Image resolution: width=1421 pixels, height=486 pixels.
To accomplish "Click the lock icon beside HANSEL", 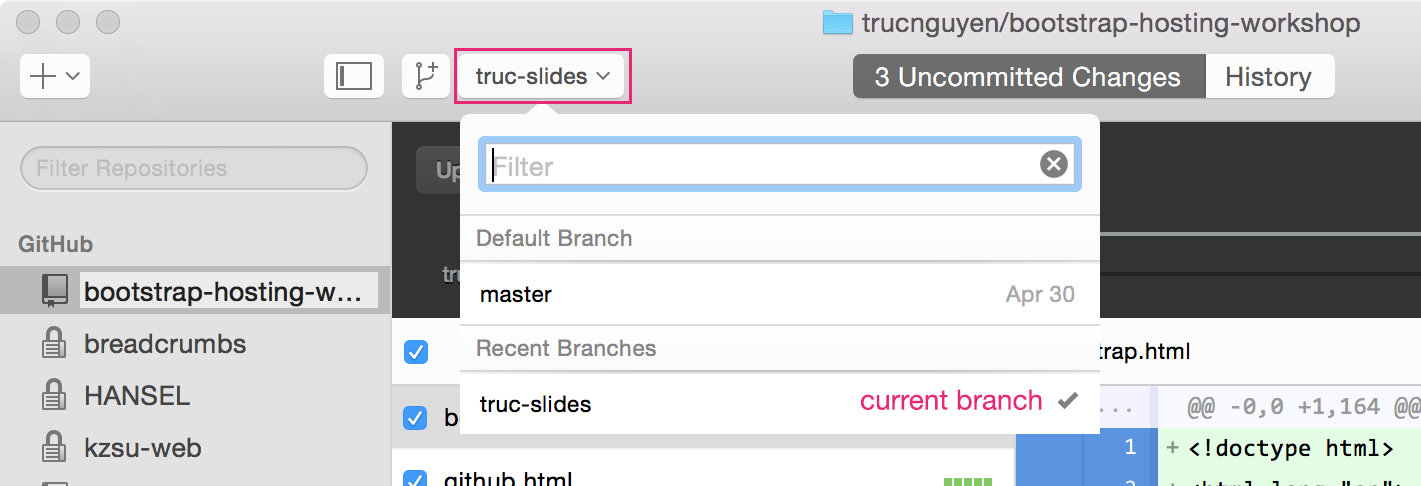I will (x=53, y=396).
